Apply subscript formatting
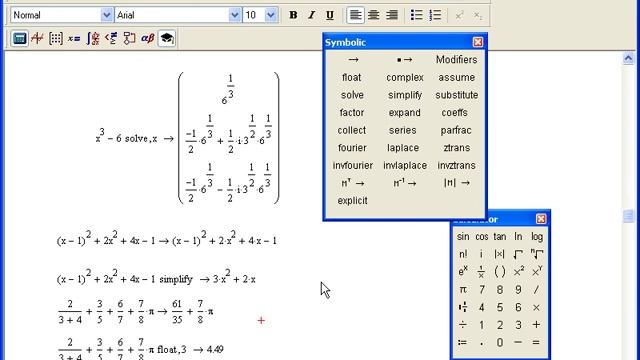 478,15
